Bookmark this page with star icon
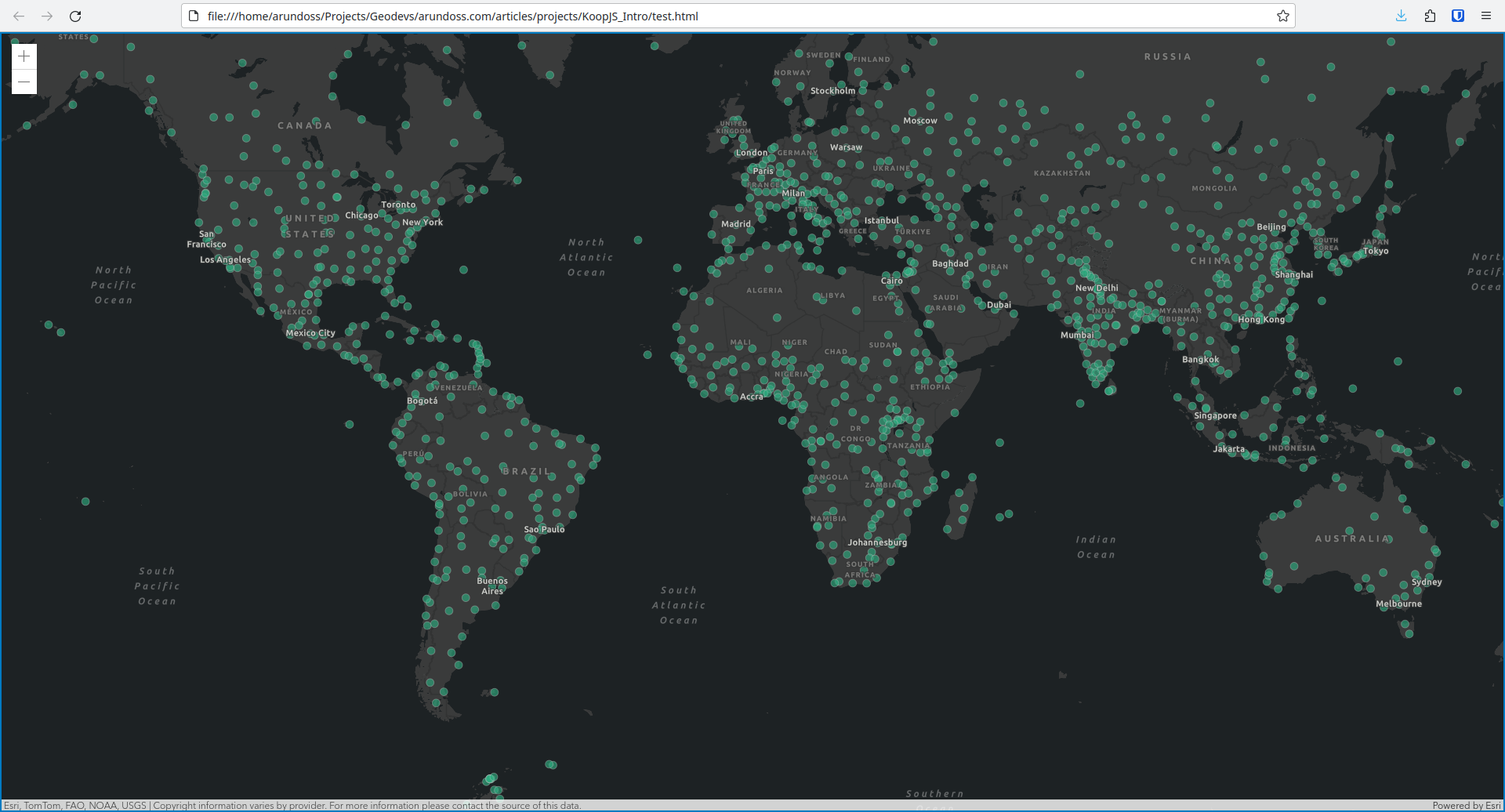1505x812 pixels. tap(1282, 16)
